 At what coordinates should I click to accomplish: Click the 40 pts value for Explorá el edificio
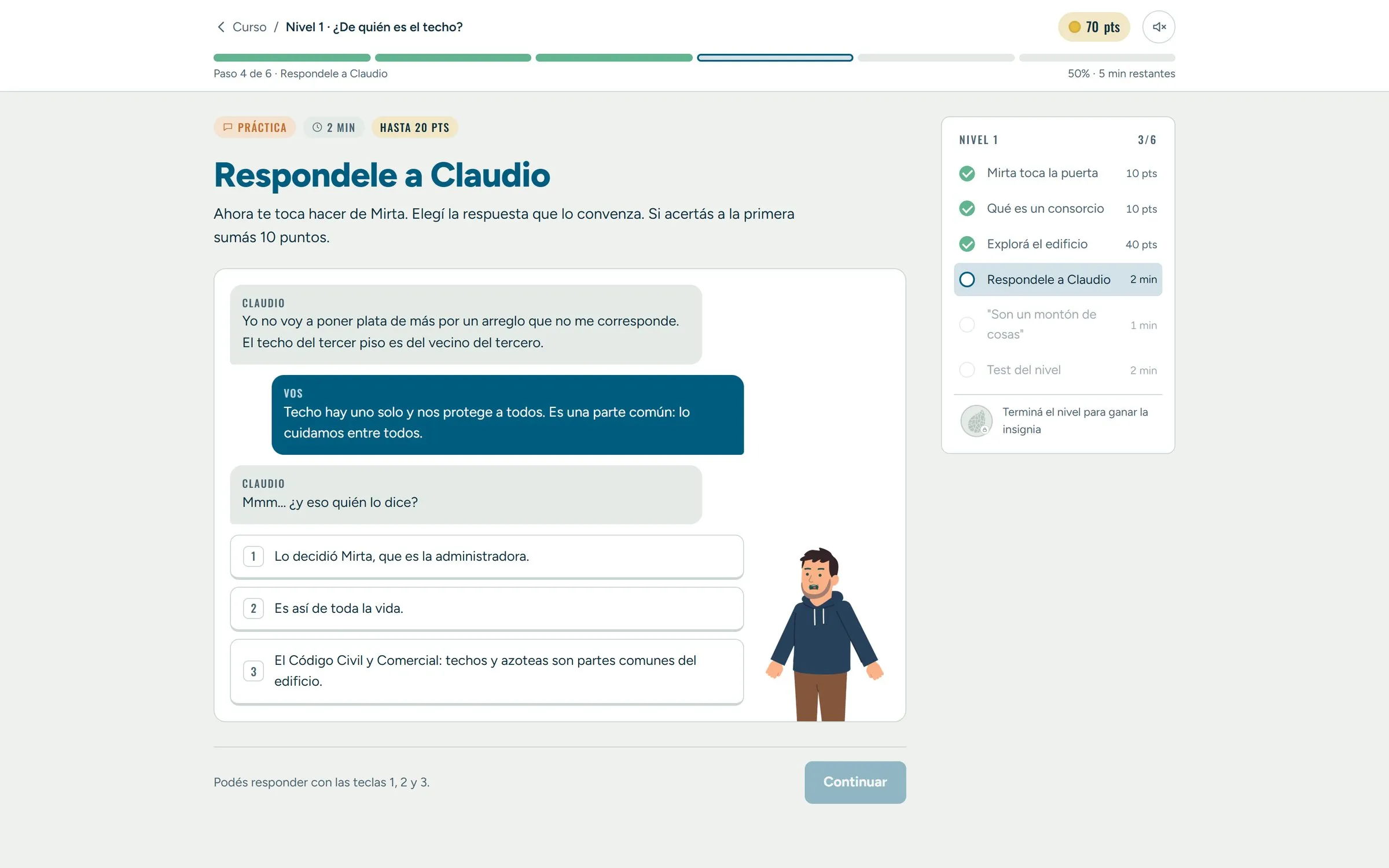(x=1141, y=245)
